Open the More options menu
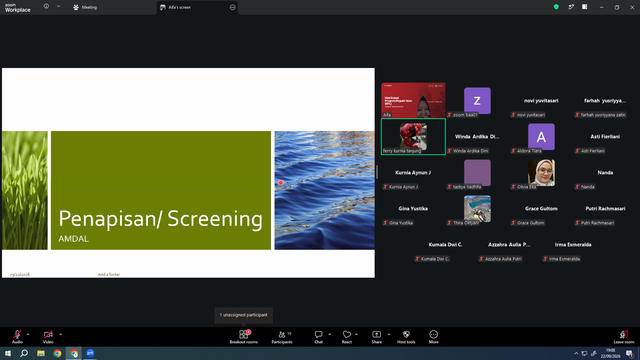Image resolution: width=640 pixels, height=360 pixels. point(433,337)
